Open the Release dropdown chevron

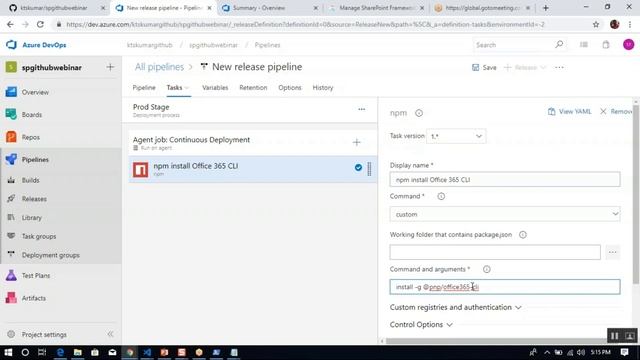tap(543, 67)
